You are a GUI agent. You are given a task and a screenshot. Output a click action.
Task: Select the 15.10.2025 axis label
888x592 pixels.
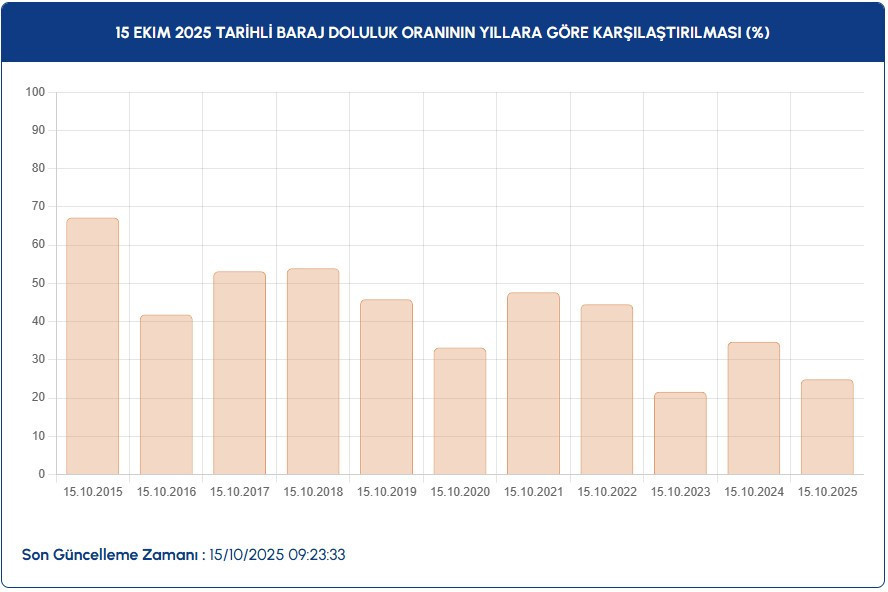828,492
